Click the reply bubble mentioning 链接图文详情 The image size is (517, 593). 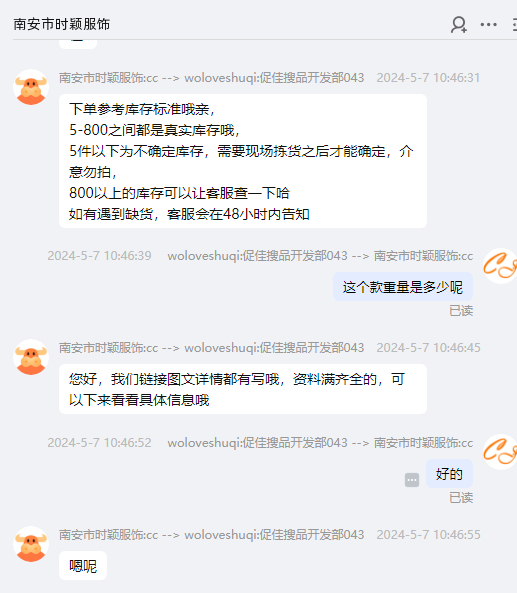pos(243,389)
